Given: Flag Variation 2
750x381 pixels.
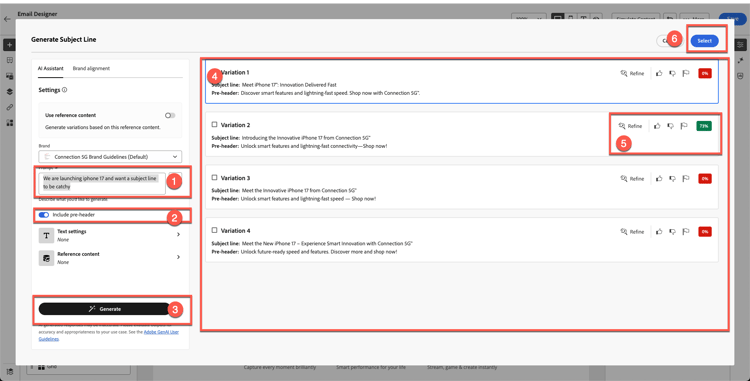Looking at the screenshot, I should click(684, 126).
